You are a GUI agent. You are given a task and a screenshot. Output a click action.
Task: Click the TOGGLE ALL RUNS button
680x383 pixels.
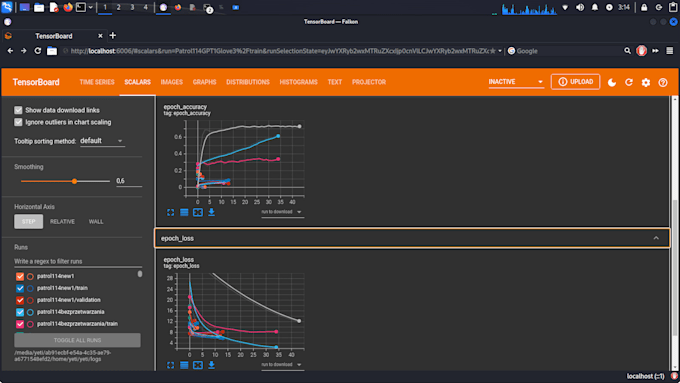pos(77,340)
